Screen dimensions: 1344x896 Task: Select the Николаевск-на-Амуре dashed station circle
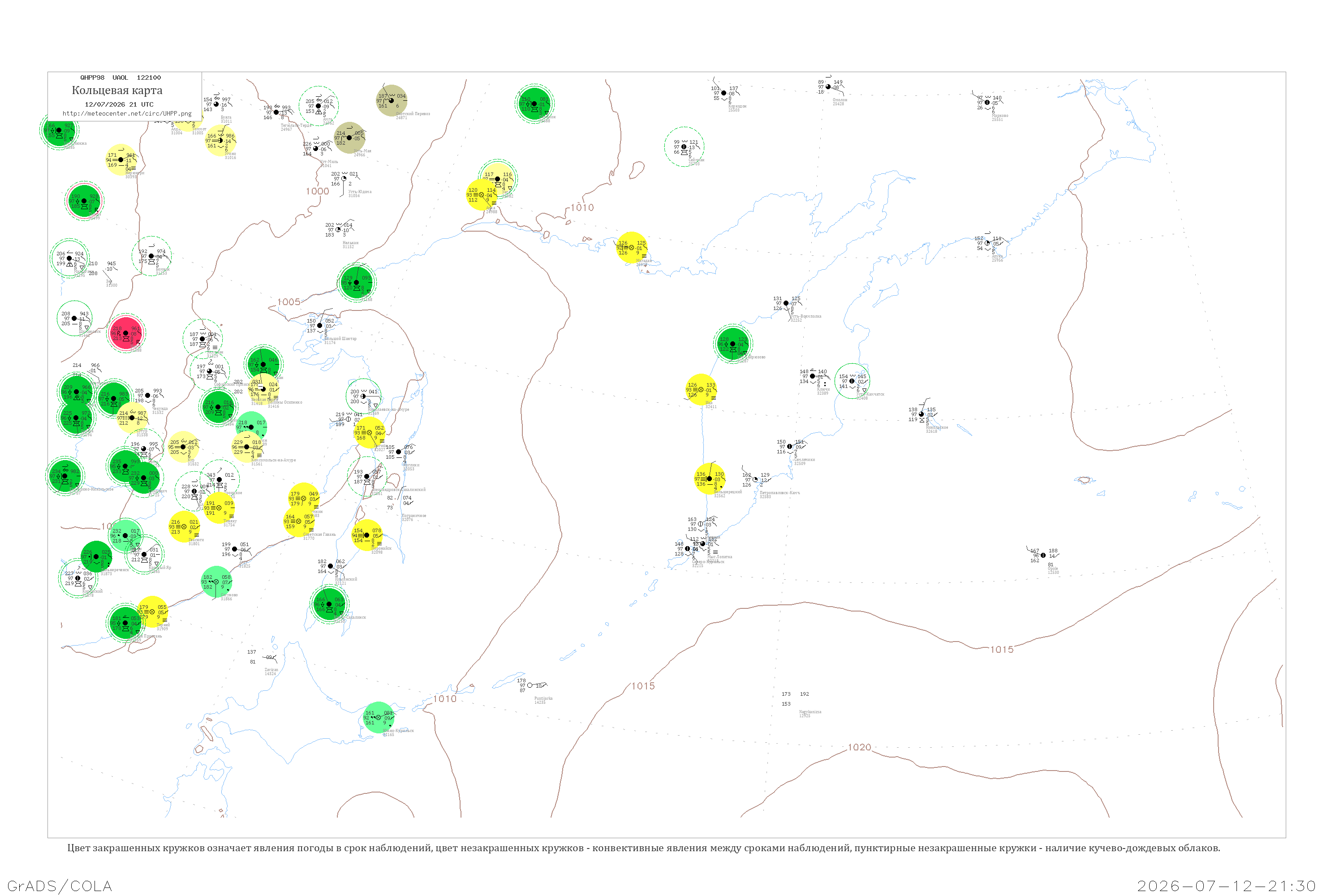363,396
